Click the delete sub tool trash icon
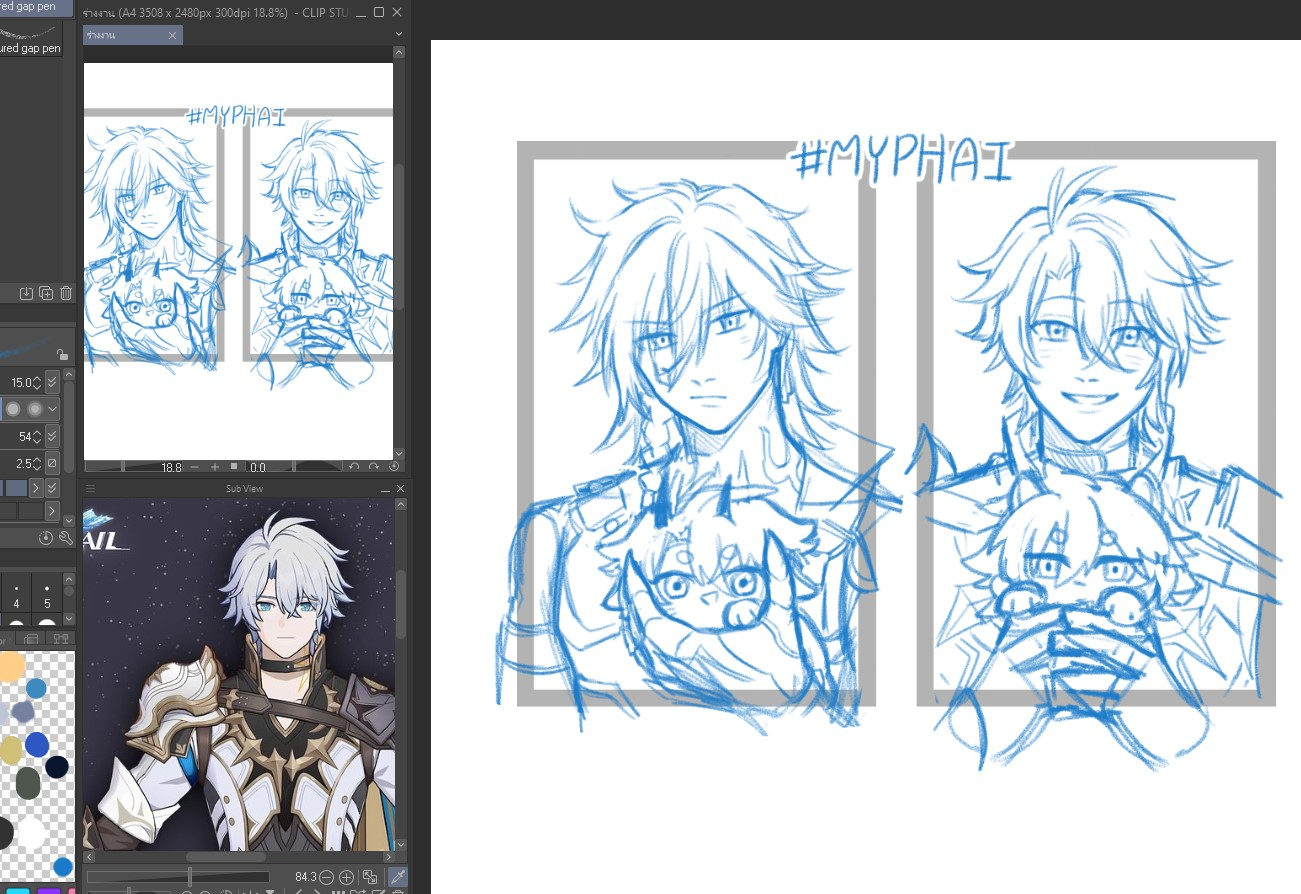The width and height of the screenshot is (1301, 894). (x=66, y=293)
